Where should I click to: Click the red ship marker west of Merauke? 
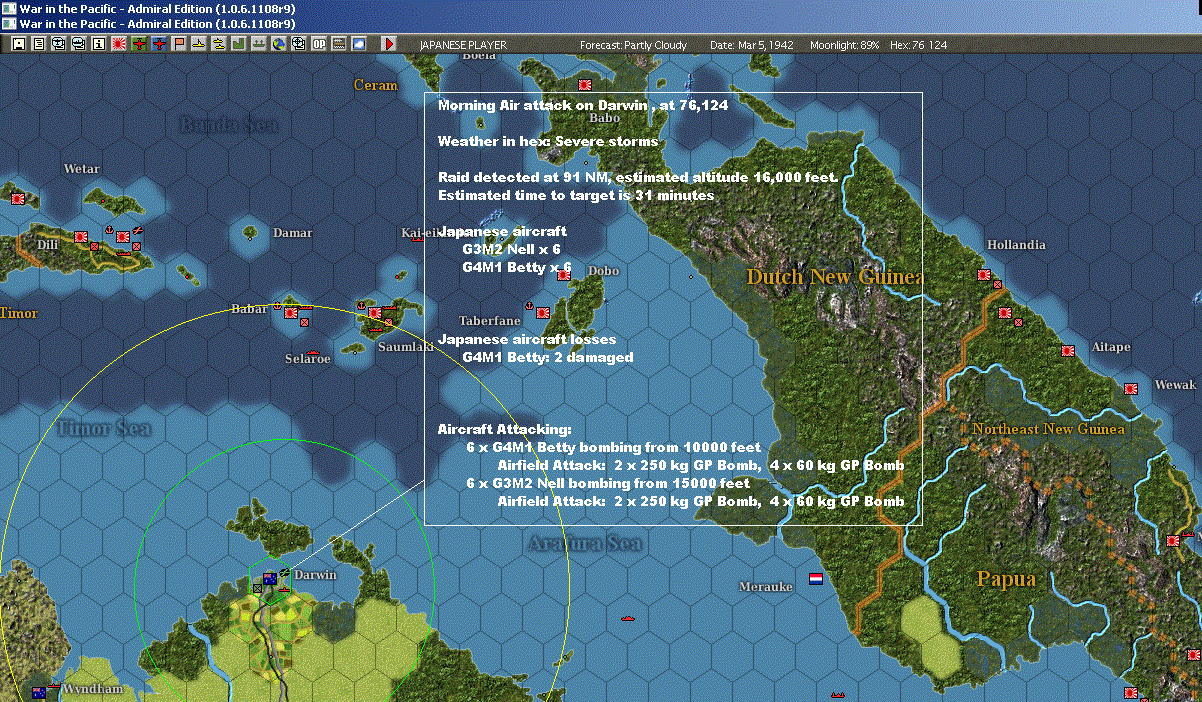tap(628, 619)
